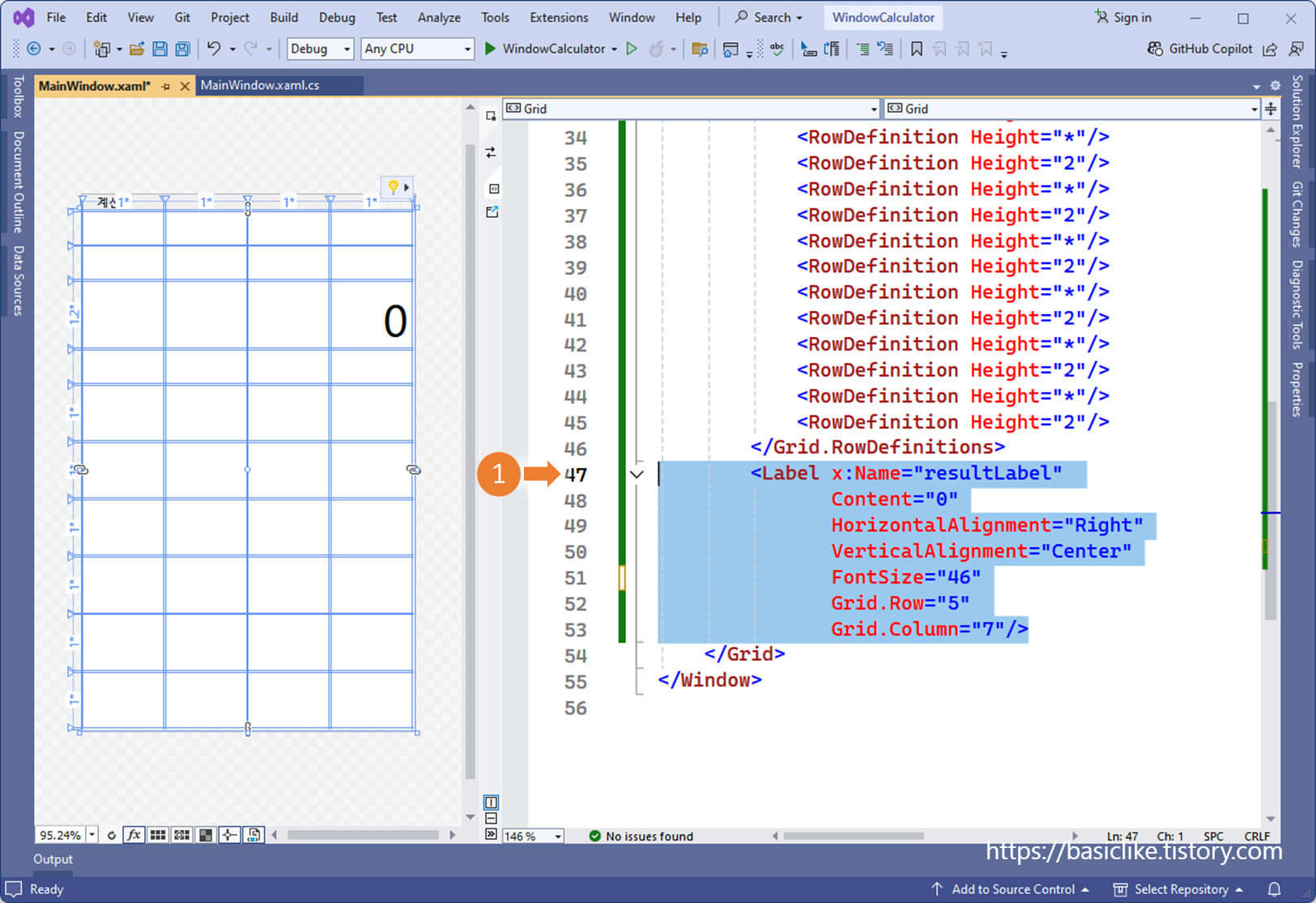Toggle snap to gridlines button
1316x903 pixels.
pos(182,835)
